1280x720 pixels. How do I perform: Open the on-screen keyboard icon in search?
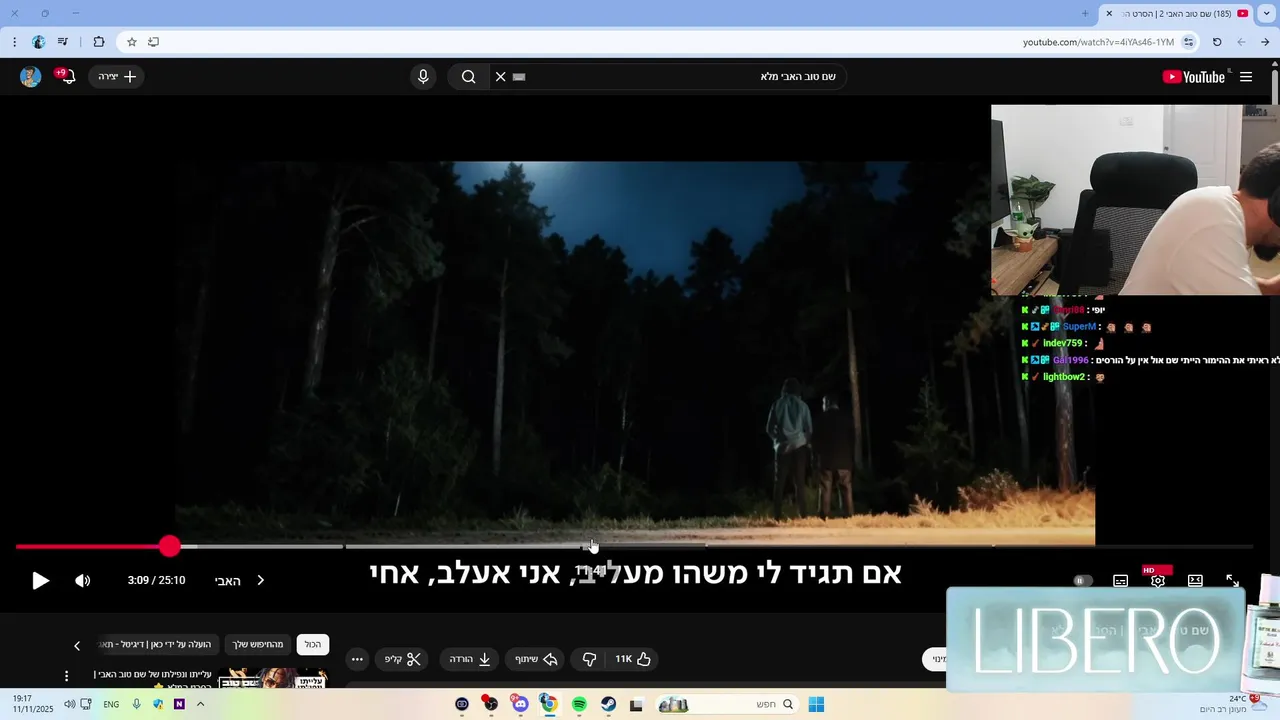coord(519,77)
